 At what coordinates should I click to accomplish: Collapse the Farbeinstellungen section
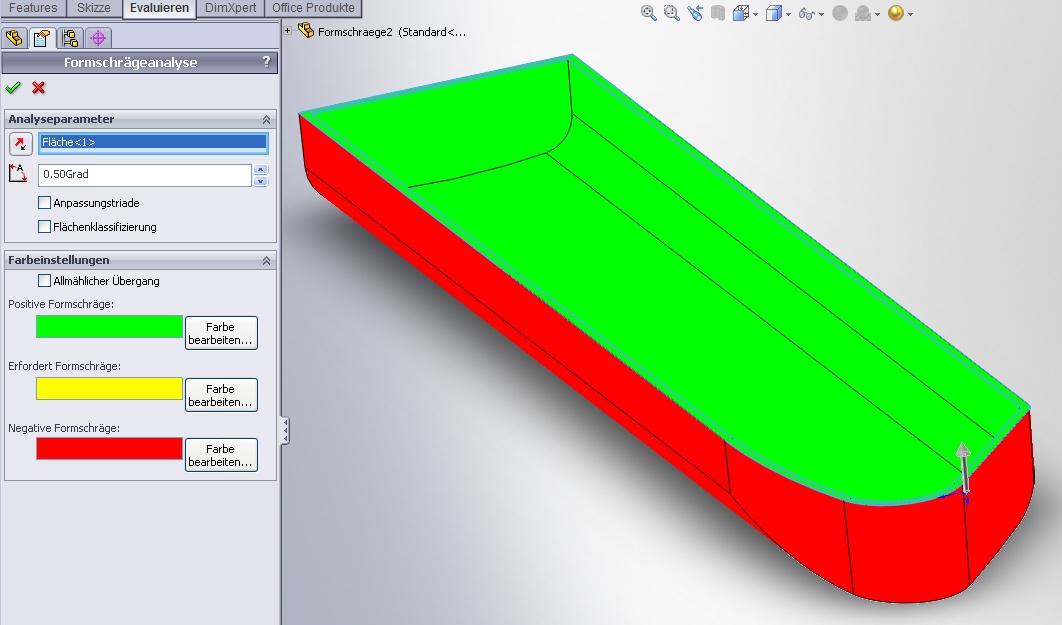tap(267, 260)
